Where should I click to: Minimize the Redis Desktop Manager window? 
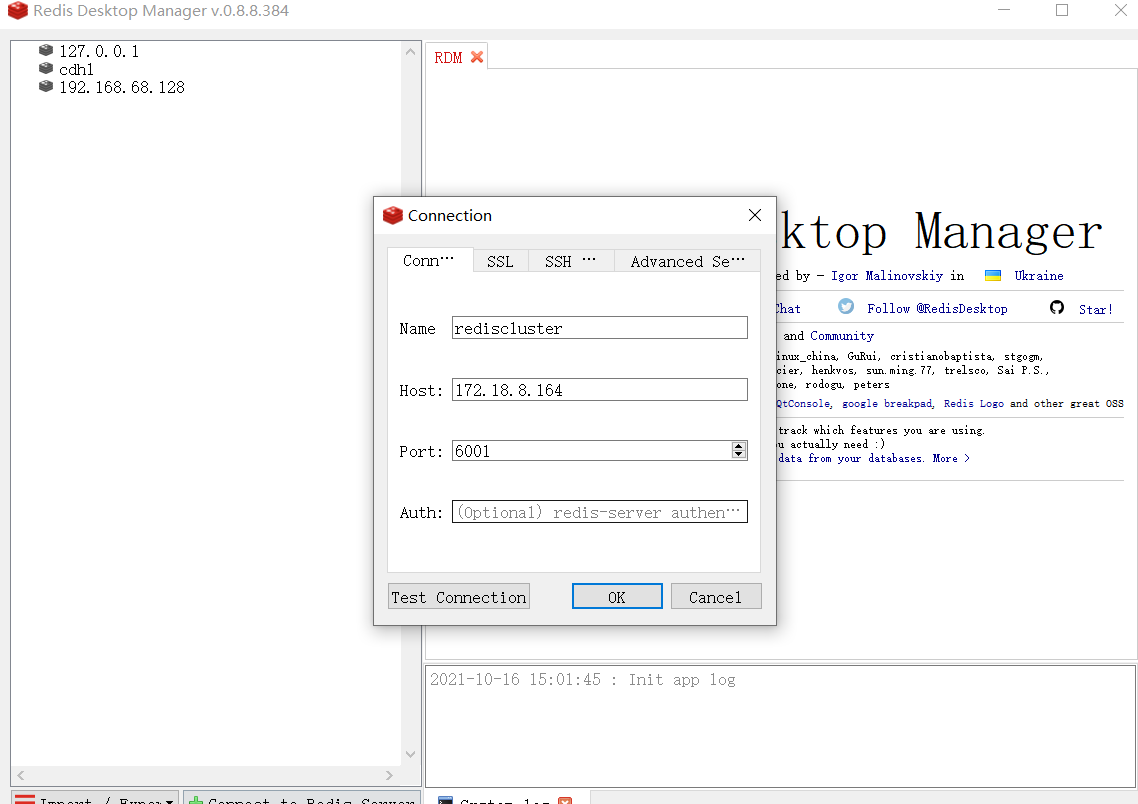tap(1004, 10)
